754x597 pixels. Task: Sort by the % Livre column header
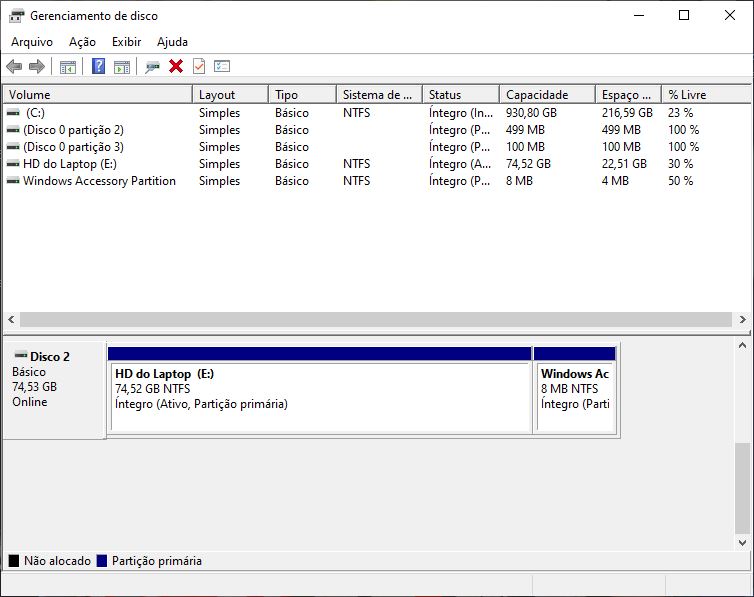tap(705, 94)
